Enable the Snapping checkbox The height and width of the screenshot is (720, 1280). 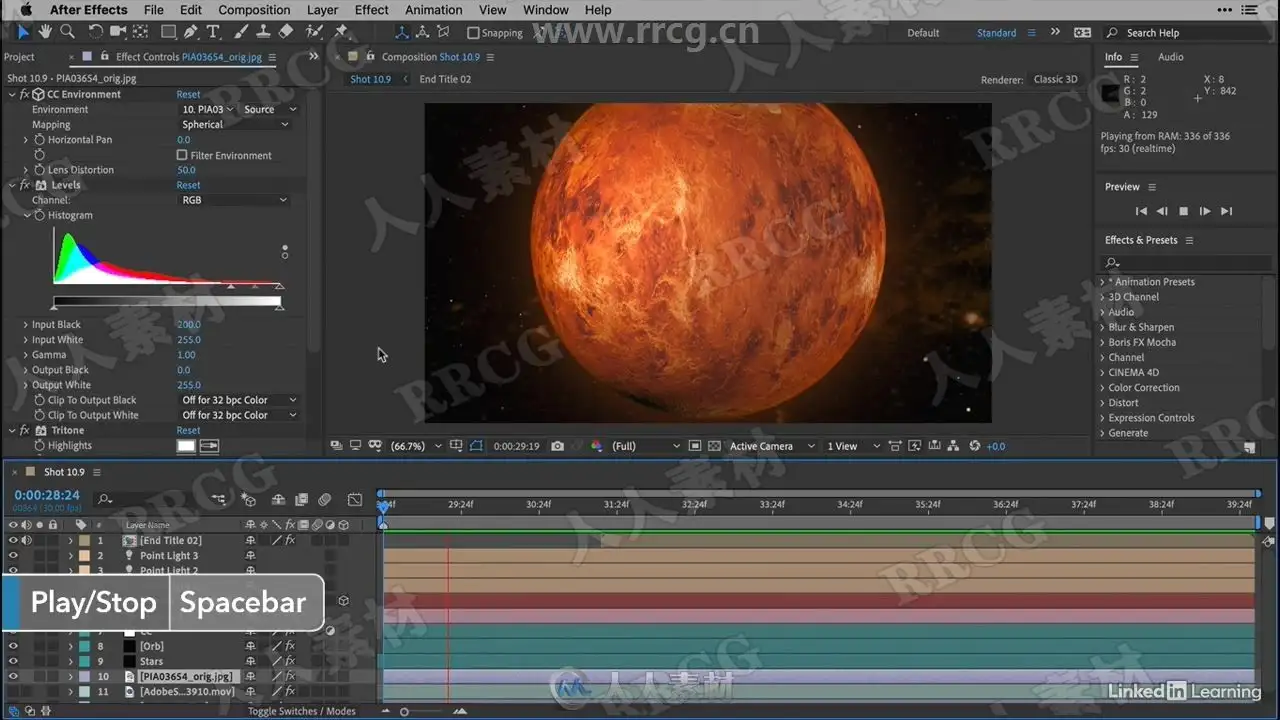click(474, 33)
